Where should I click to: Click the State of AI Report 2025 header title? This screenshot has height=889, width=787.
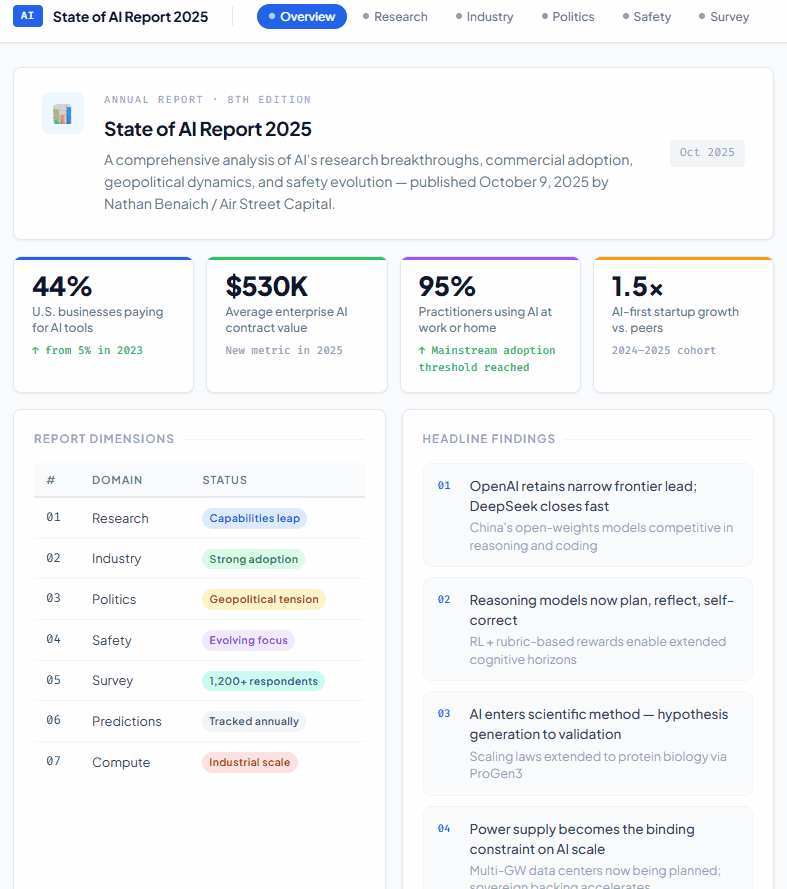(130, 17)
